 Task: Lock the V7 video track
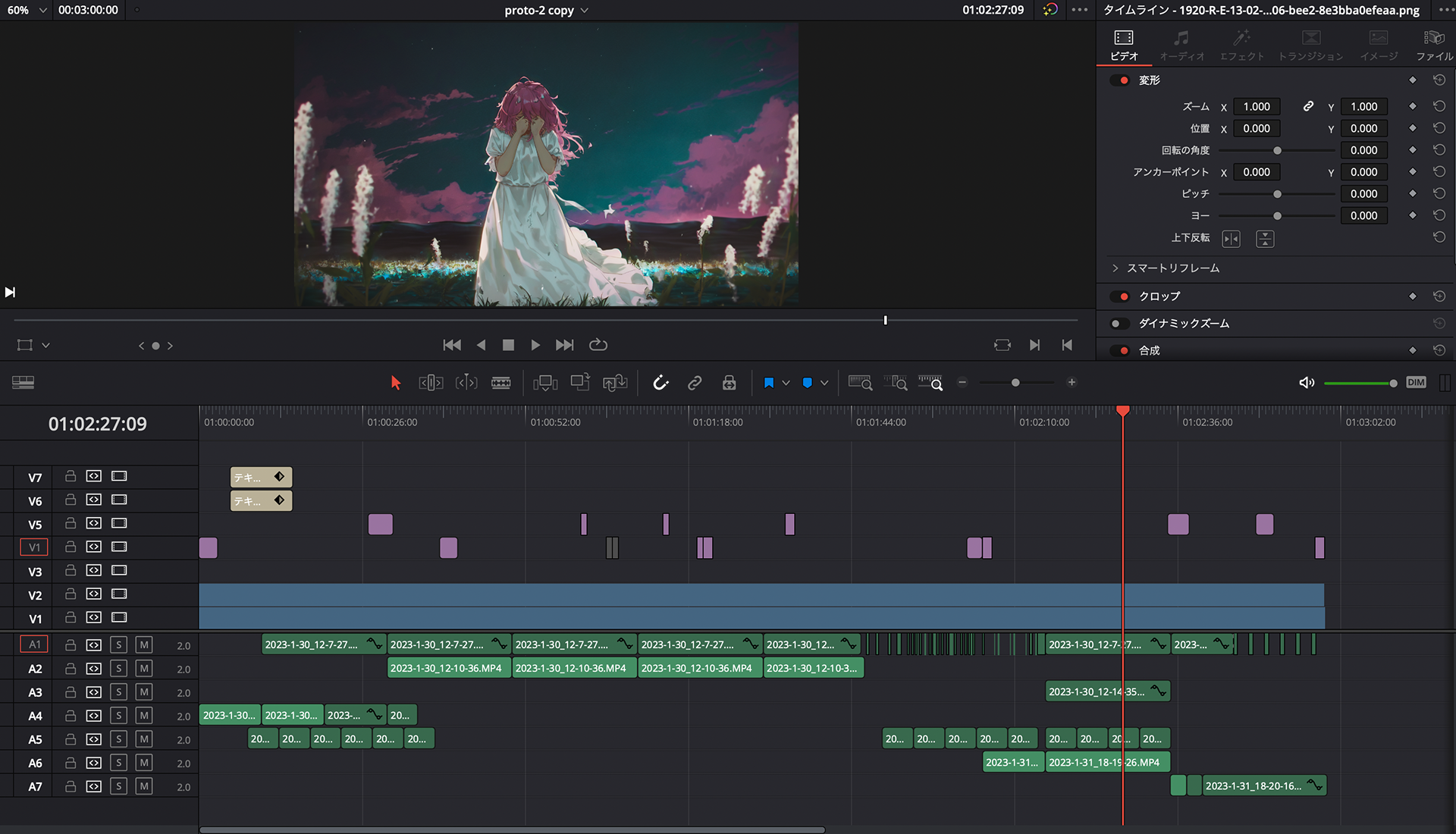pyautogui.click(x=71, y=476)
